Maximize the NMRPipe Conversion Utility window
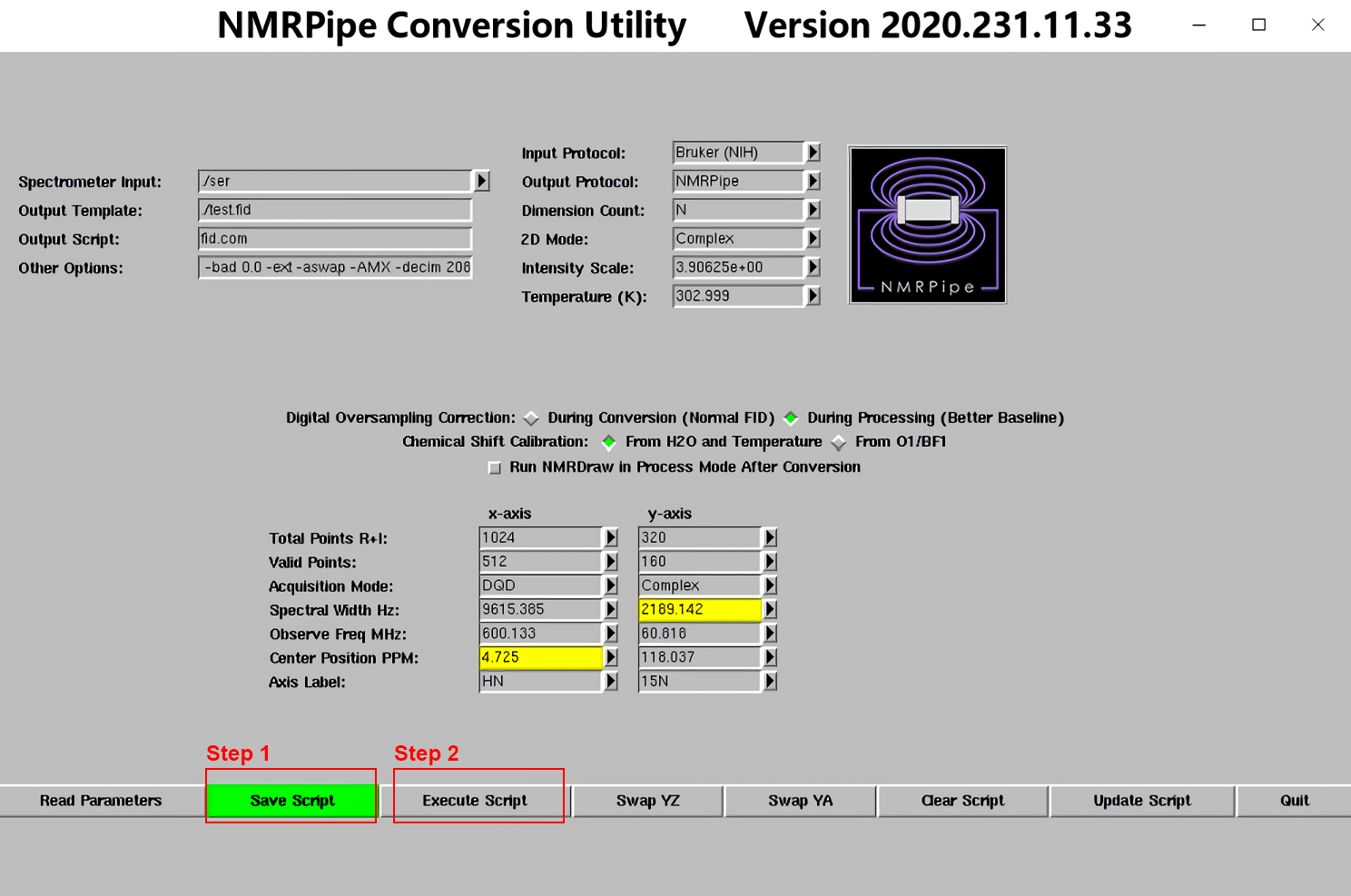 tap(1258, 25)
